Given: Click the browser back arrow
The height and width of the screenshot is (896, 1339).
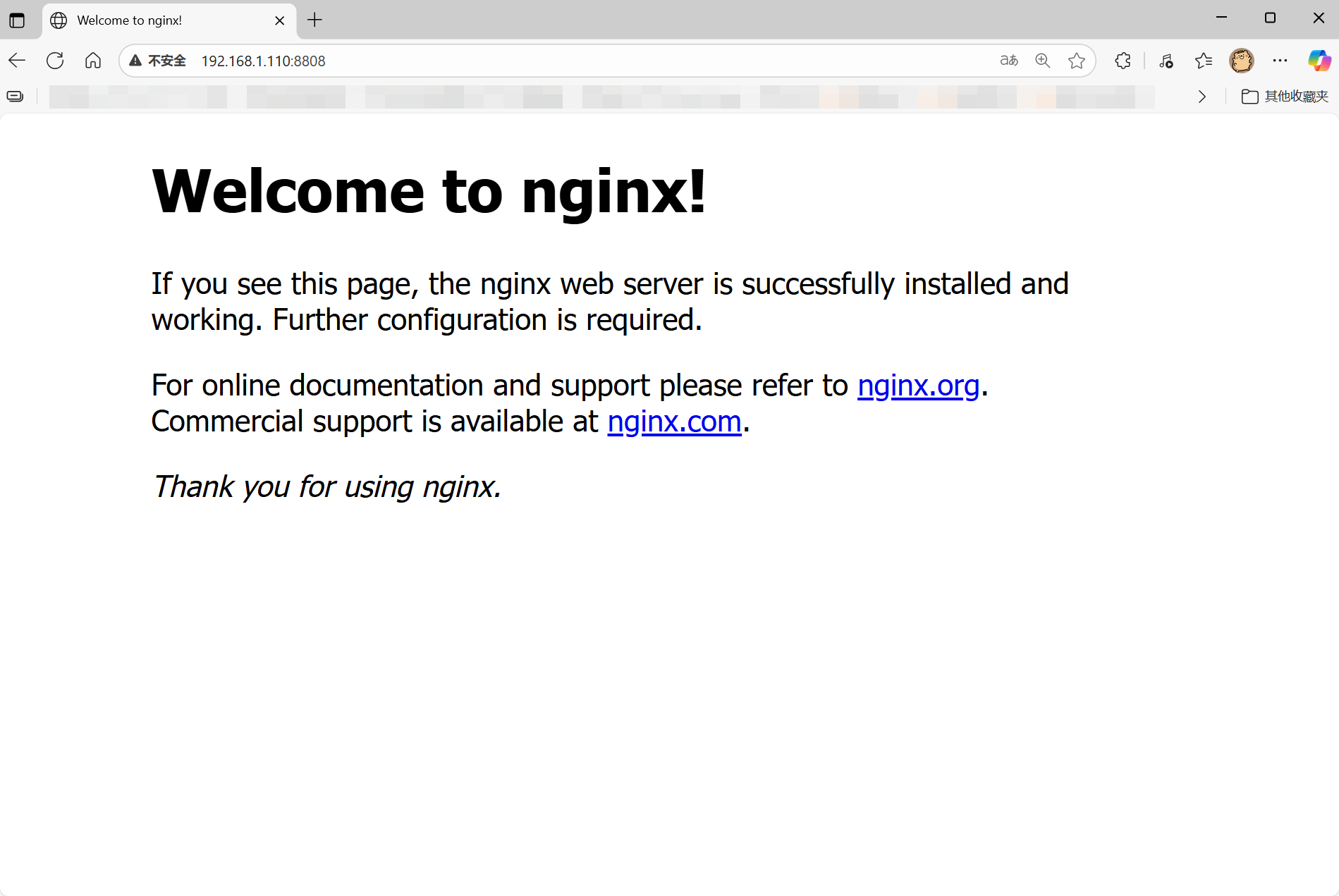Looking at the screenshot, I should click(x=17, y=61).
